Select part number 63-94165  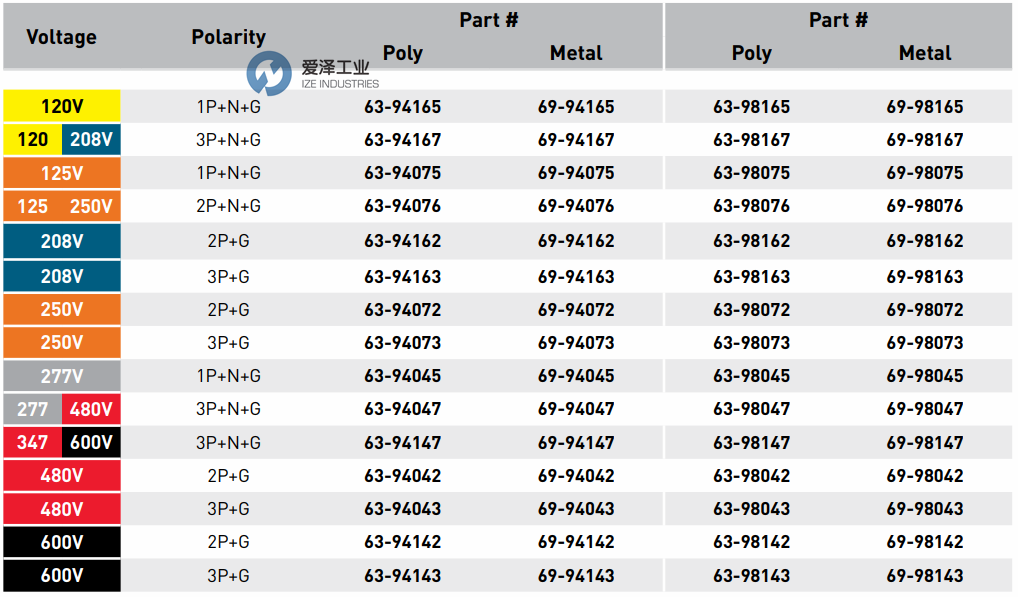(x=402, y=106)
